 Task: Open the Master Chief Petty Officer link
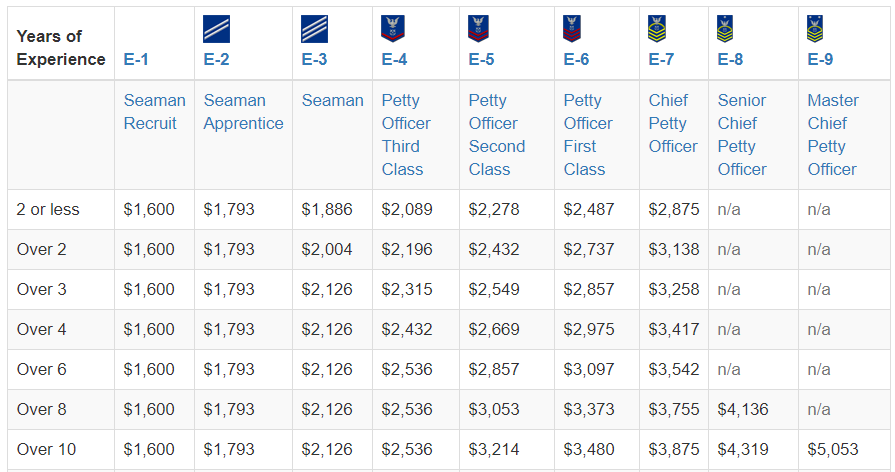coord(832,134)
